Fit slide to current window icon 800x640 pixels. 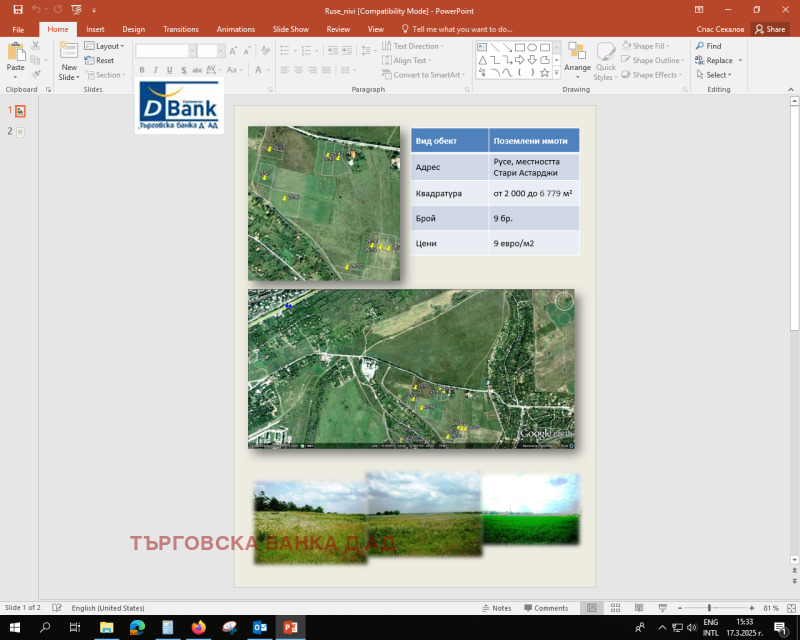coord(790,608)
